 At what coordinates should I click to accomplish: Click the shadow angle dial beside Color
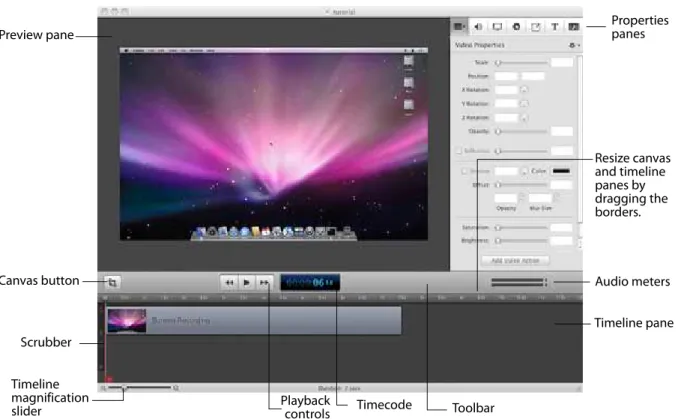coord(524,171)
